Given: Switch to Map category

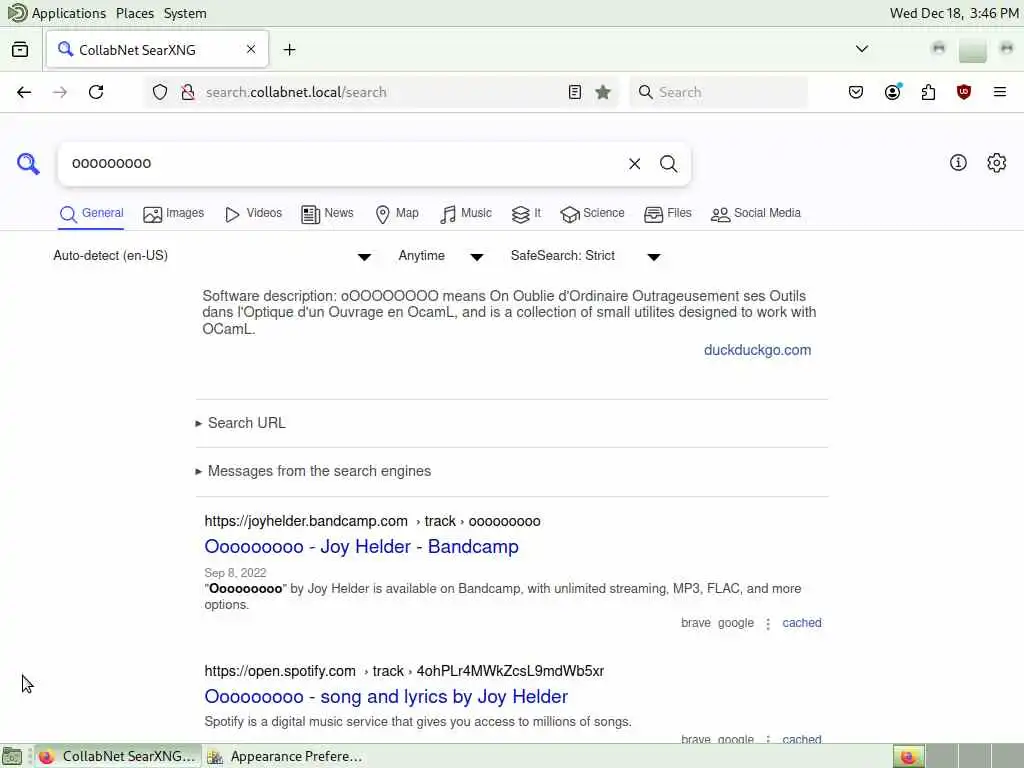Looking at the screenshot, I should click(x=397, y=214).
